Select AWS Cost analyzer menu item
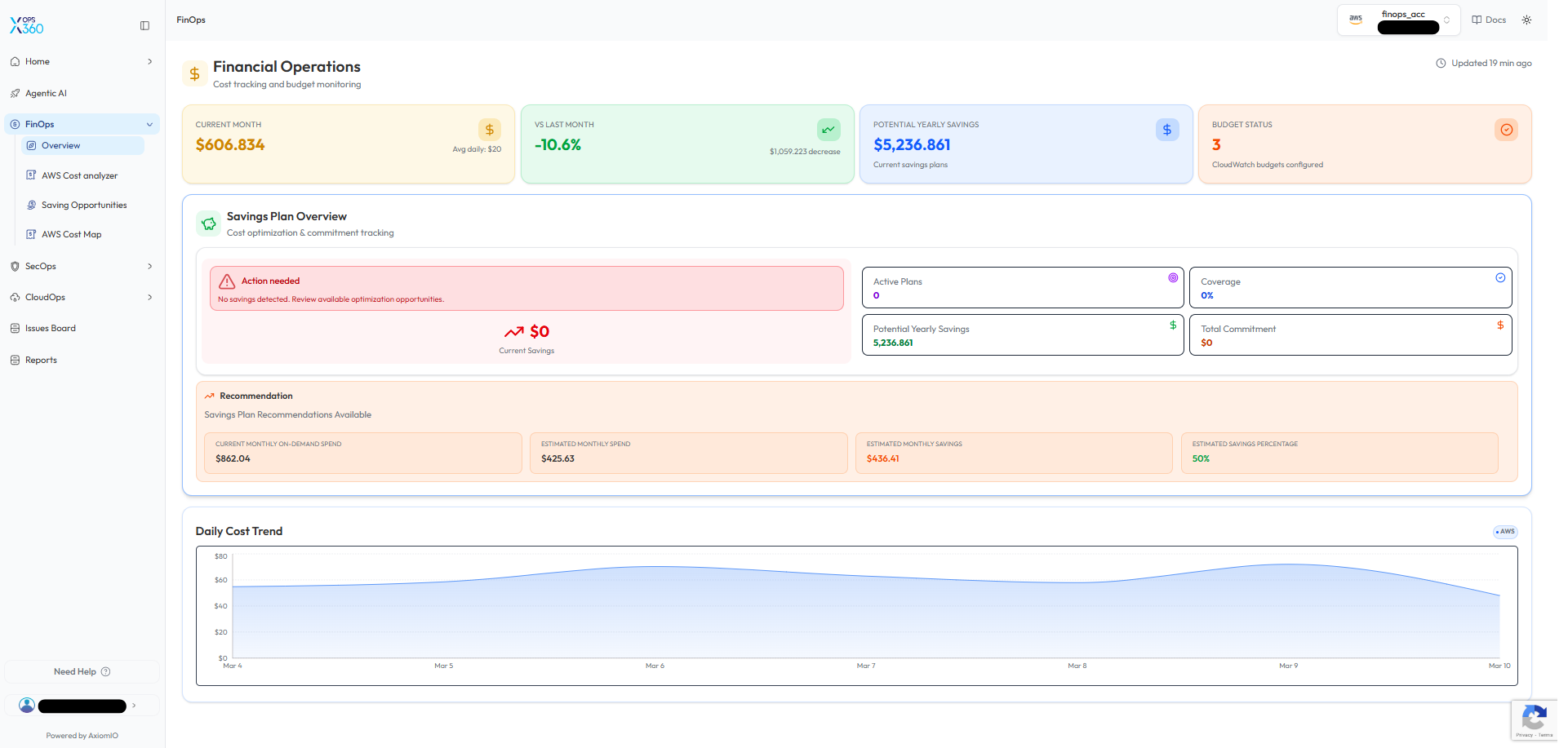Image resolution: width=1568 pixels, height=748 pixels. [79, 176]
